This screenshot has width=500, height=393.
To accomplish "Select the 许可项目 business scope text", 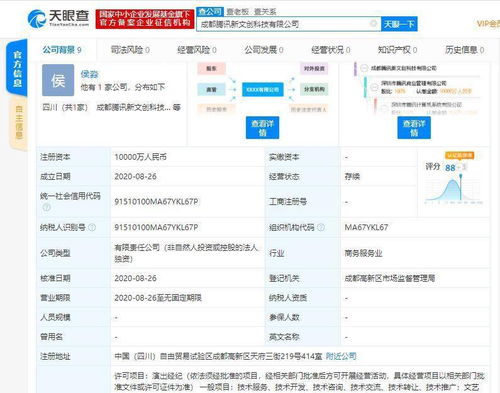I will click(x=299, y=382).
